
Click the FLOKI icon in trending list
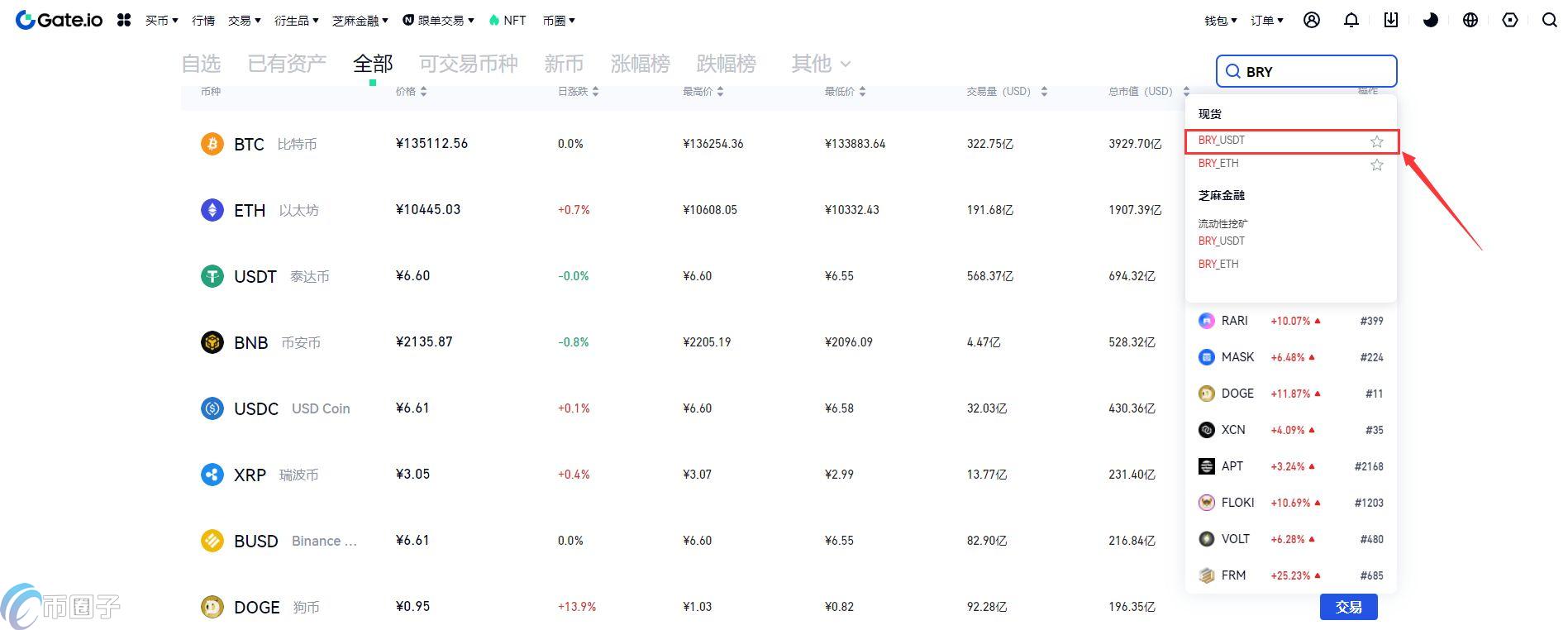pos(1207,503)
